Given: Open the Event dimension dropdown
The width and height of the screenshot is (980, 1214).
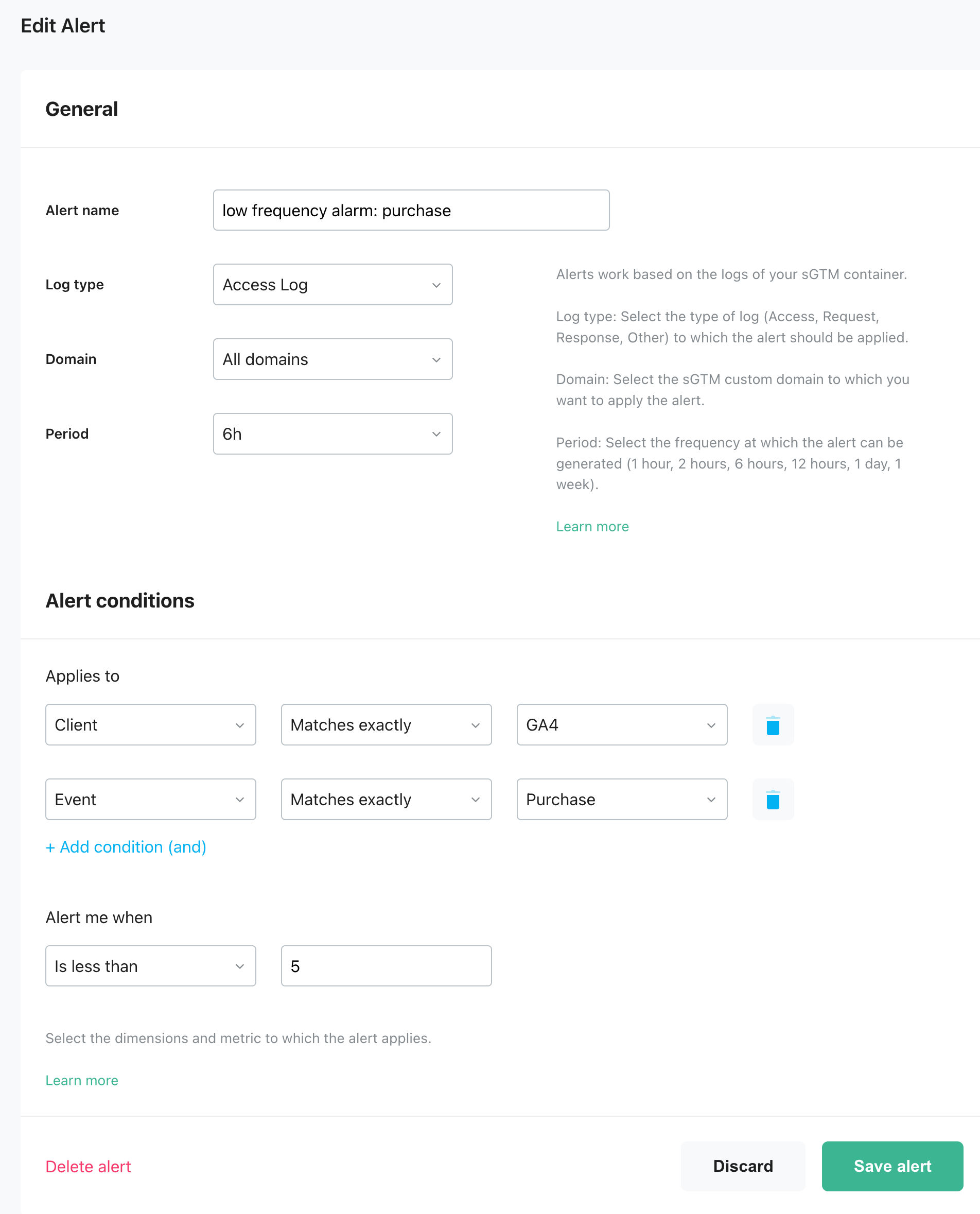Looking at the screenshot, I should point(151,799).
